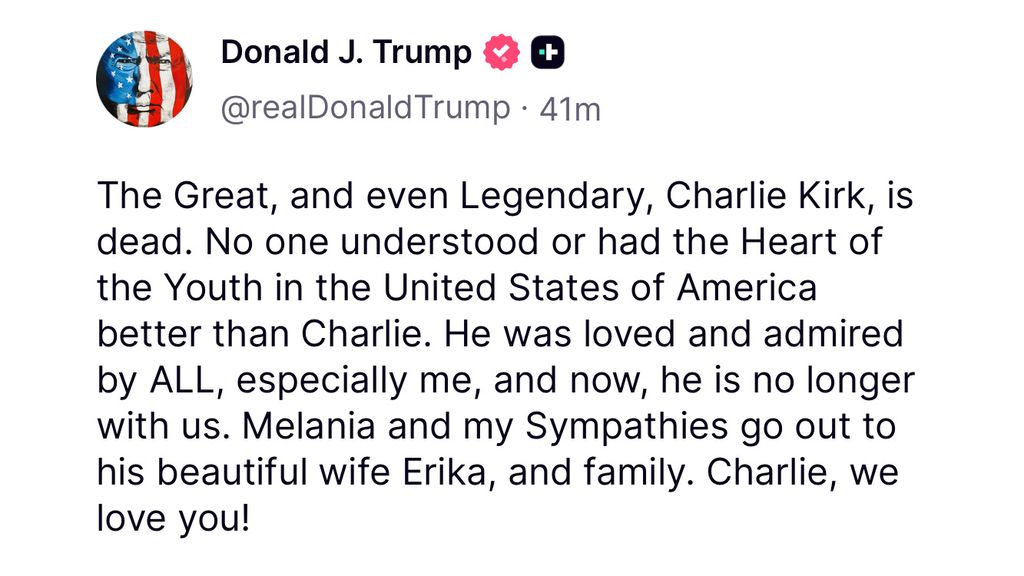Click the dark plus badge icon
The height and width of the screenshot is (576, 1024).
click(548, 53)
